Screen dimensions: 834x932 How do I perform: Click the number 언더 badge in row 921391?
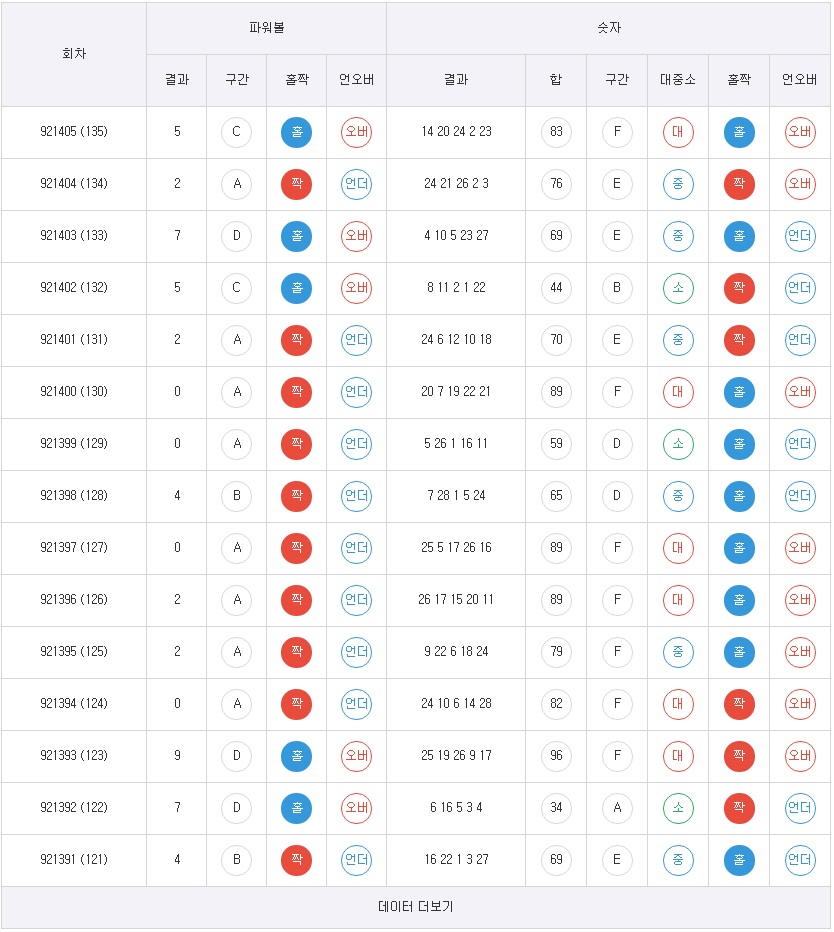coord(800,860)
